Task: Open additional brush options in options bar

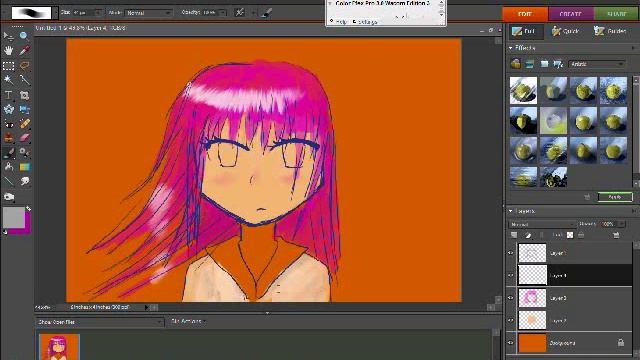Action: pos(266,13)
